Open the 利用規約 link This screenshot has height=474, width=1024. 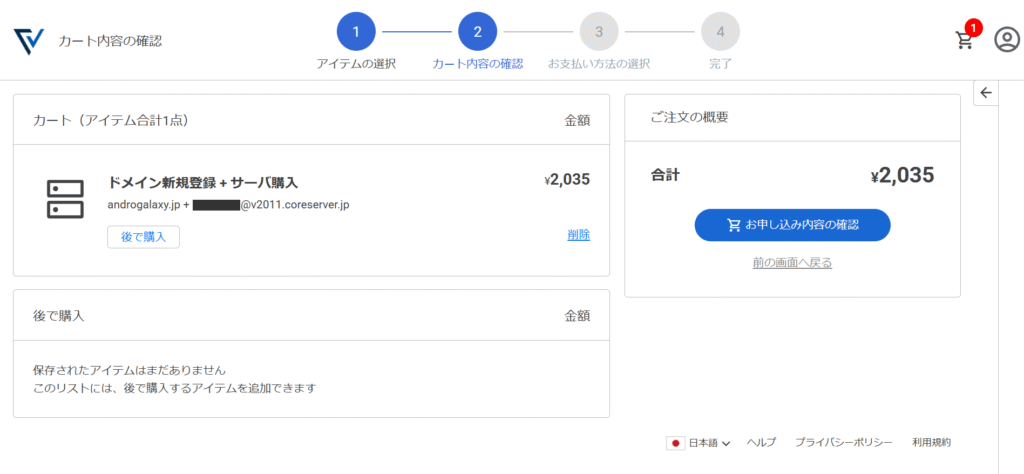(932, 443)
